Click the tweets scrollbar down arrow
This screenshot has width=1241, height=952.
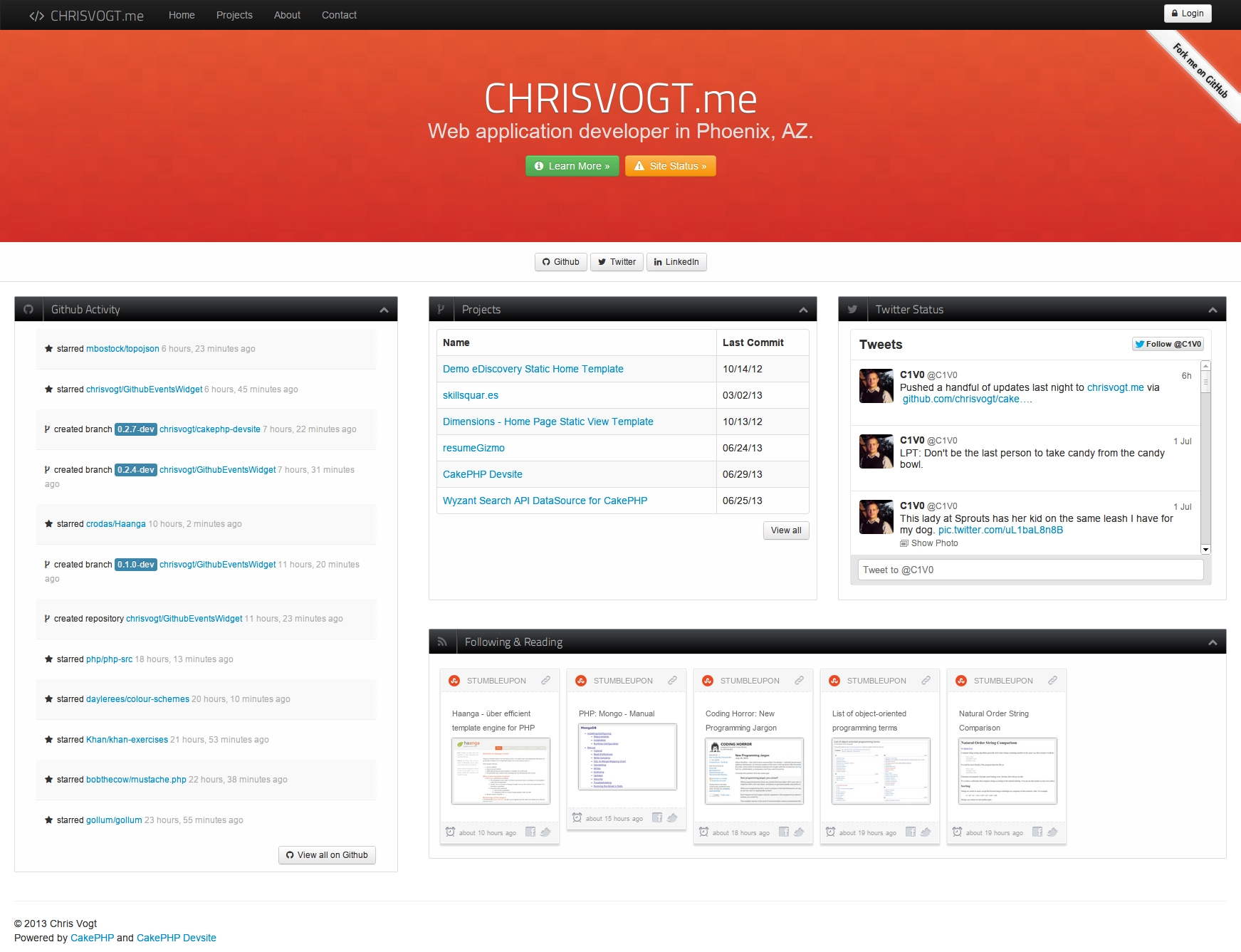click(x=1205, y=549)
